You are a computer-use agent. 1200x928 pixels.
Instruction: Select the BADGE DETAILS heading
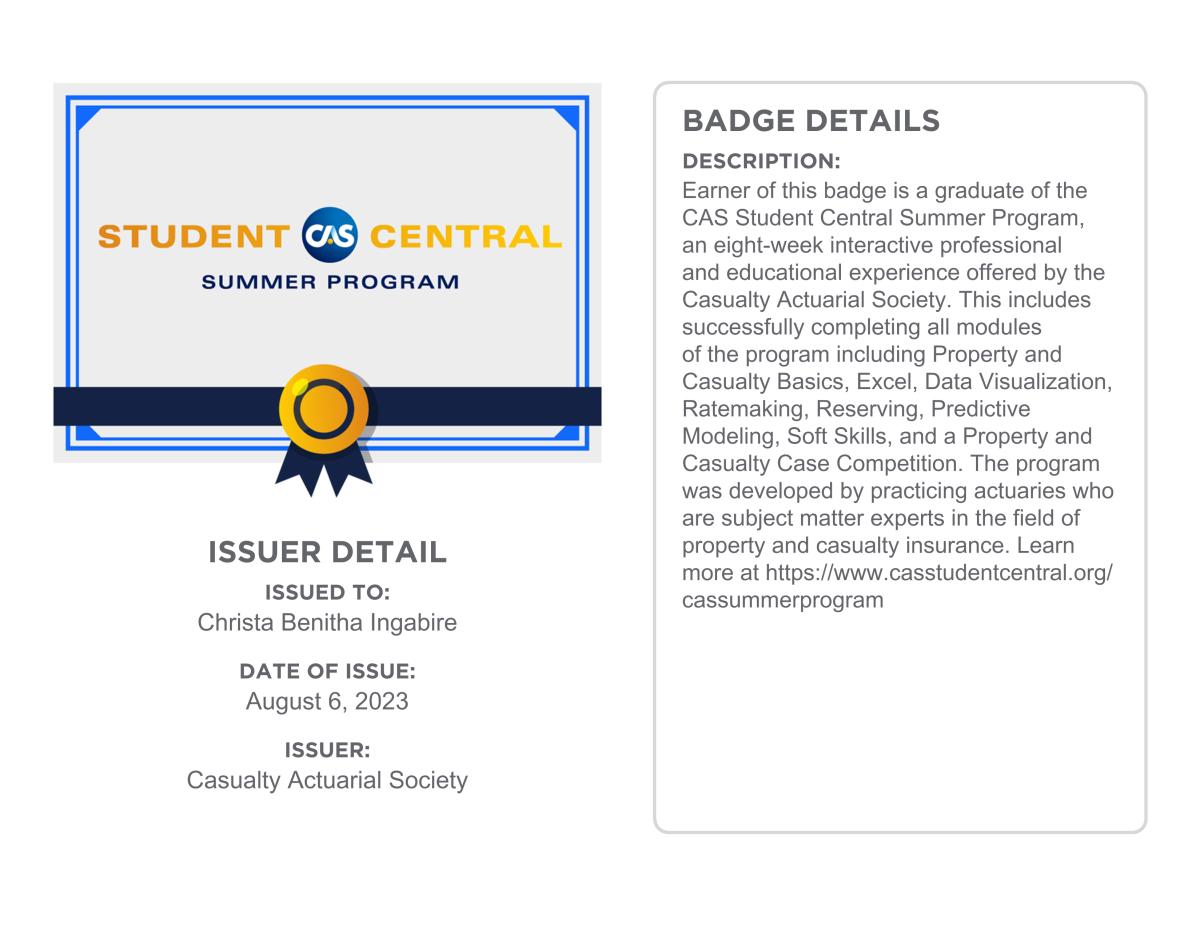tap(810, 121)
